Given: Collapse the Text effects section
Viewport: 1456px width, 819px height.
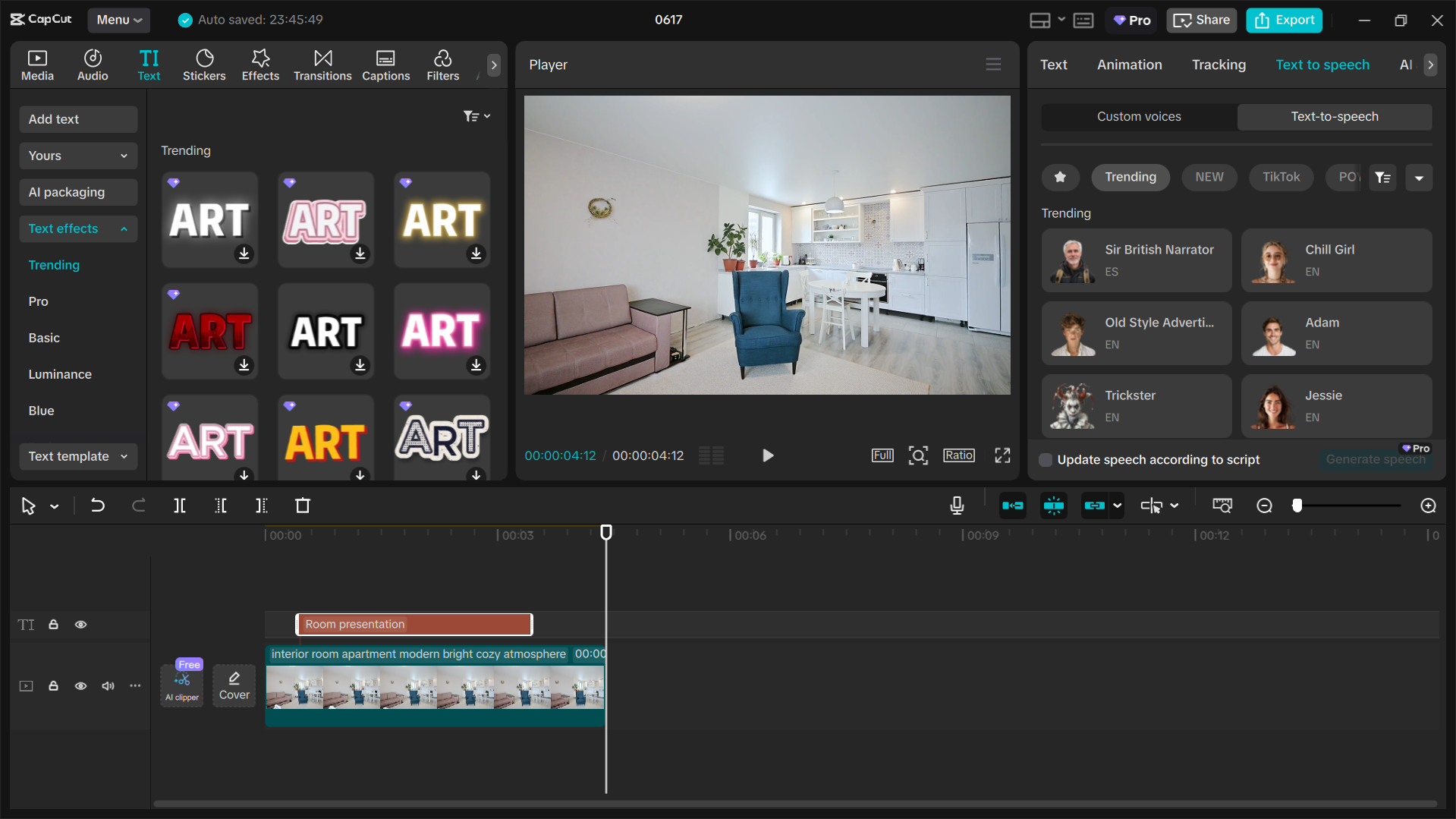Looking at the screenshot, I should point(78,228).
